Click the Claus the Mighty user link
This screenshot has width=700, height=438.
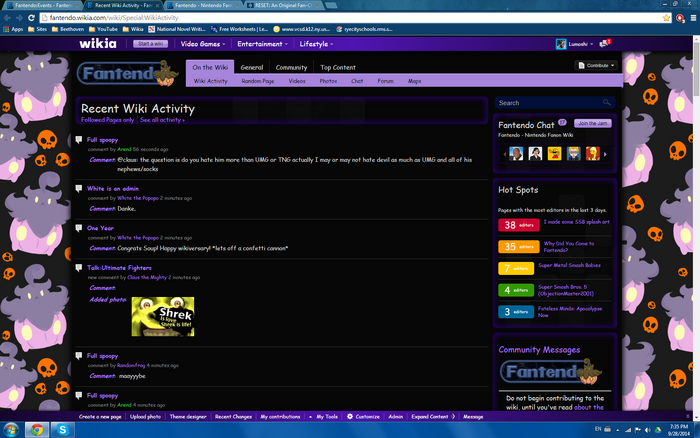[147, 277]
